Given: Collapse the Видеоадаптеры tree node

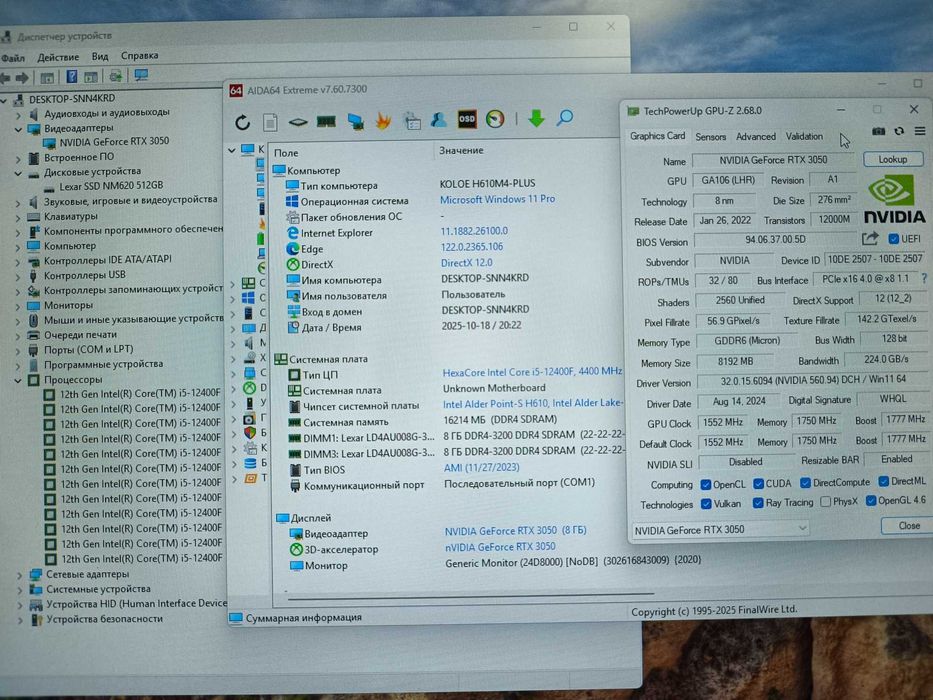Looking at the screenshot, I should point(18,129).
